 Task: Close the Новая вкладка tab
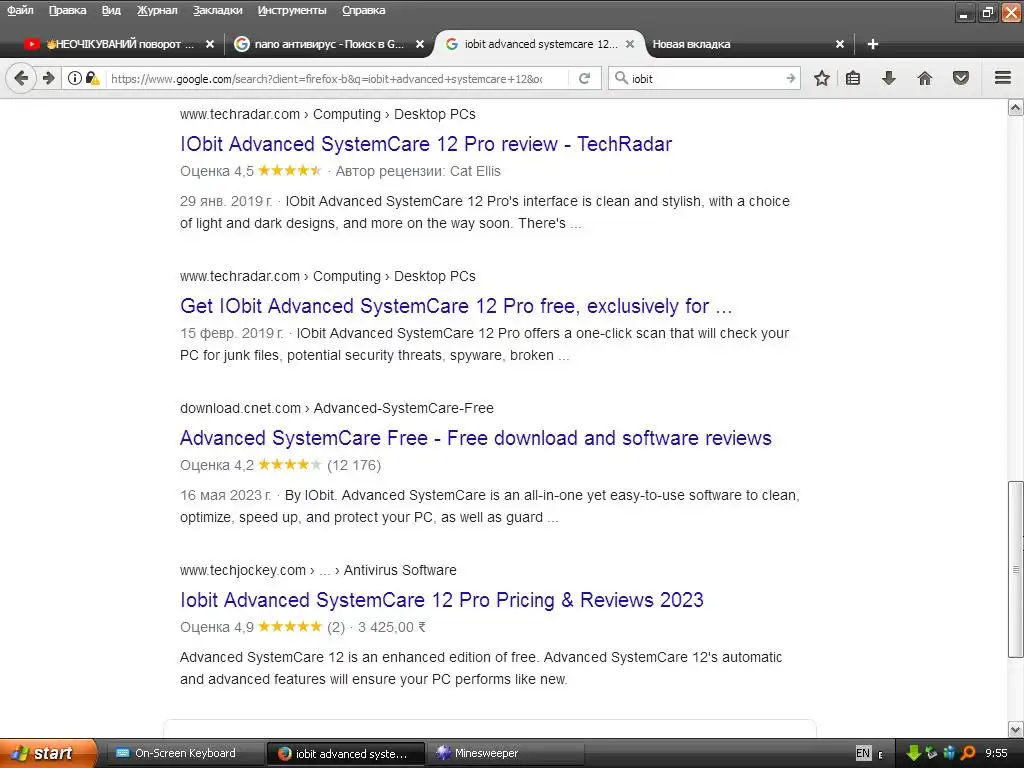[840, 44]
